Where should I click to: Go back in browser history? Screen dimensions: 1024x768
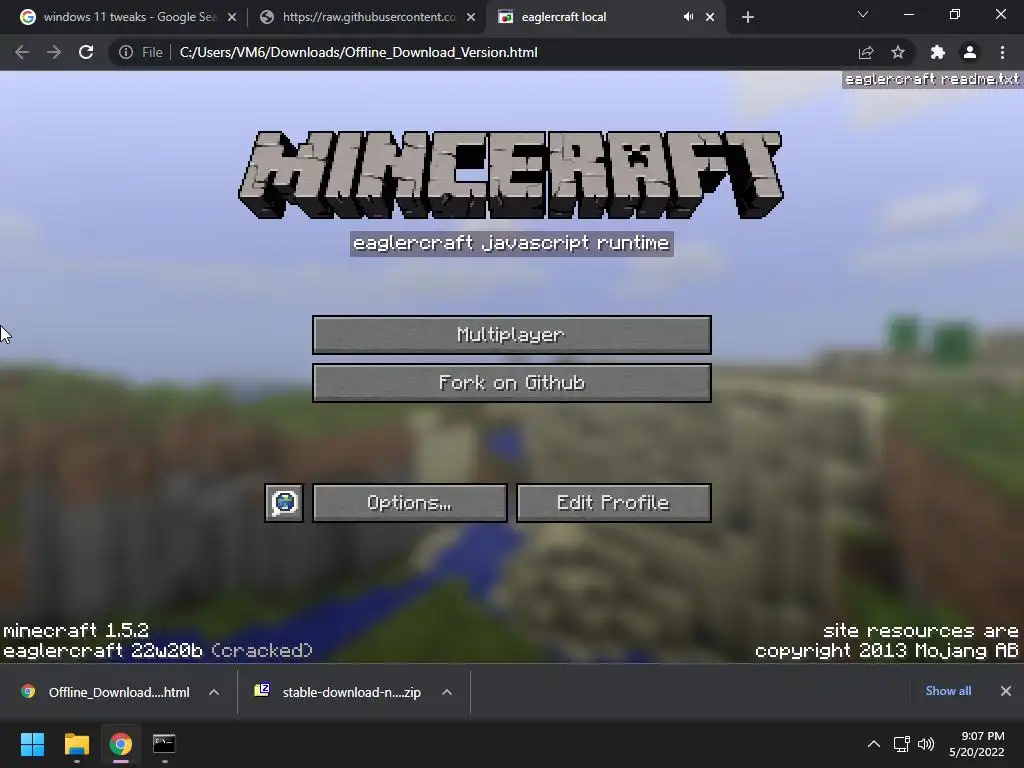(x=22, y=52)
